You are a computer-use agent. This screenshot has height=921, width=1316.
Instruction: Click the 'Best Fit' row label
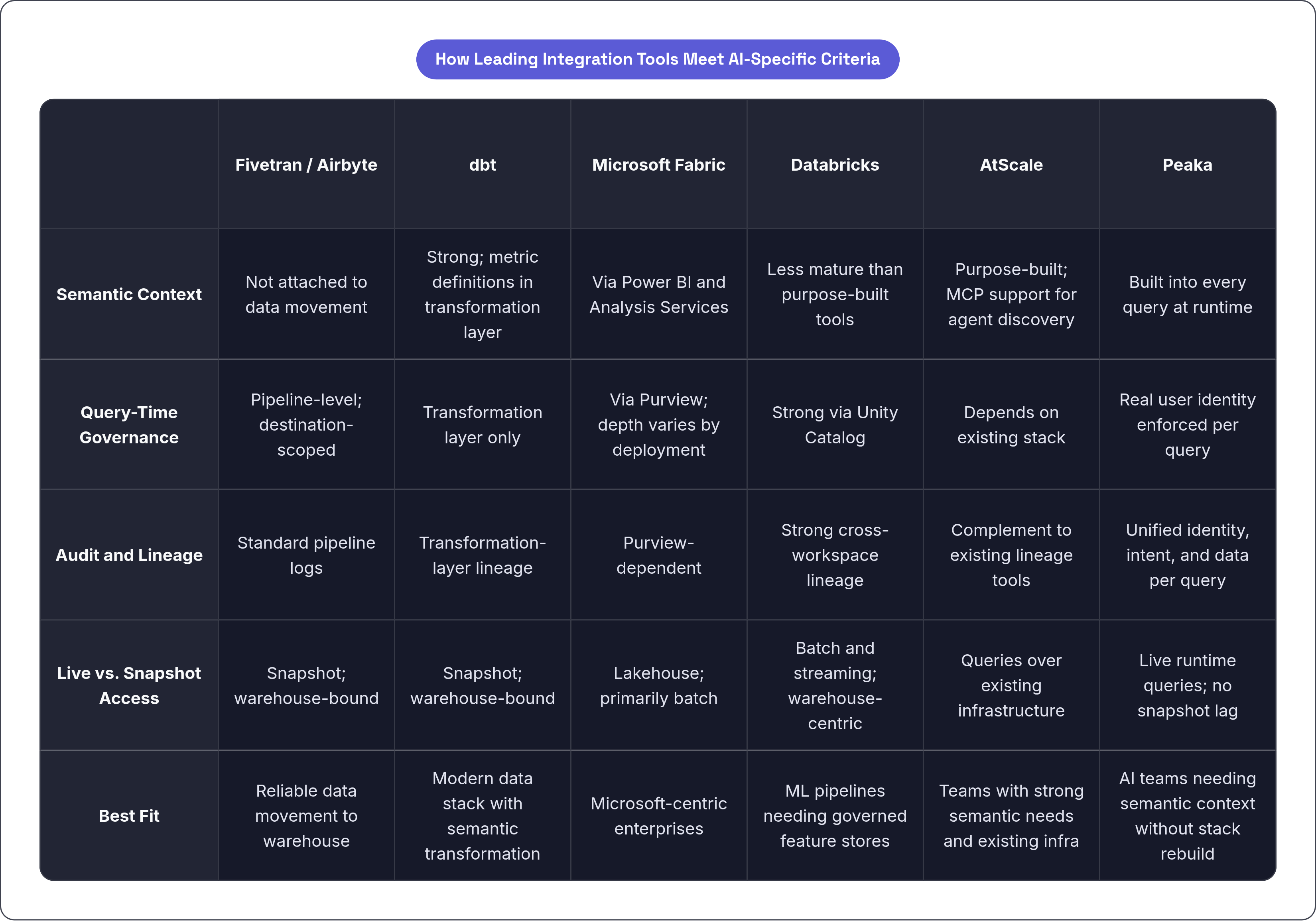[x=129, y=816]
